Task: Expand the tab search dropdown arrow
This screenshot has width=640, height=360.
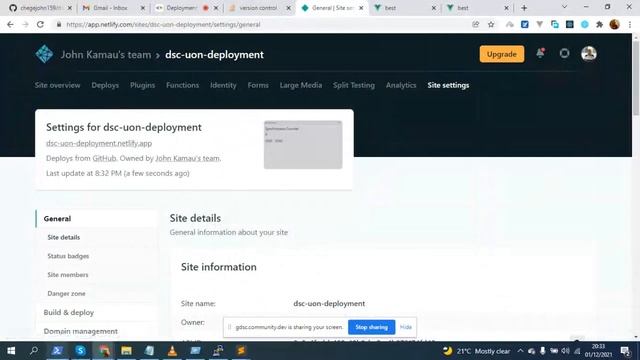Action: click(564, 7)
